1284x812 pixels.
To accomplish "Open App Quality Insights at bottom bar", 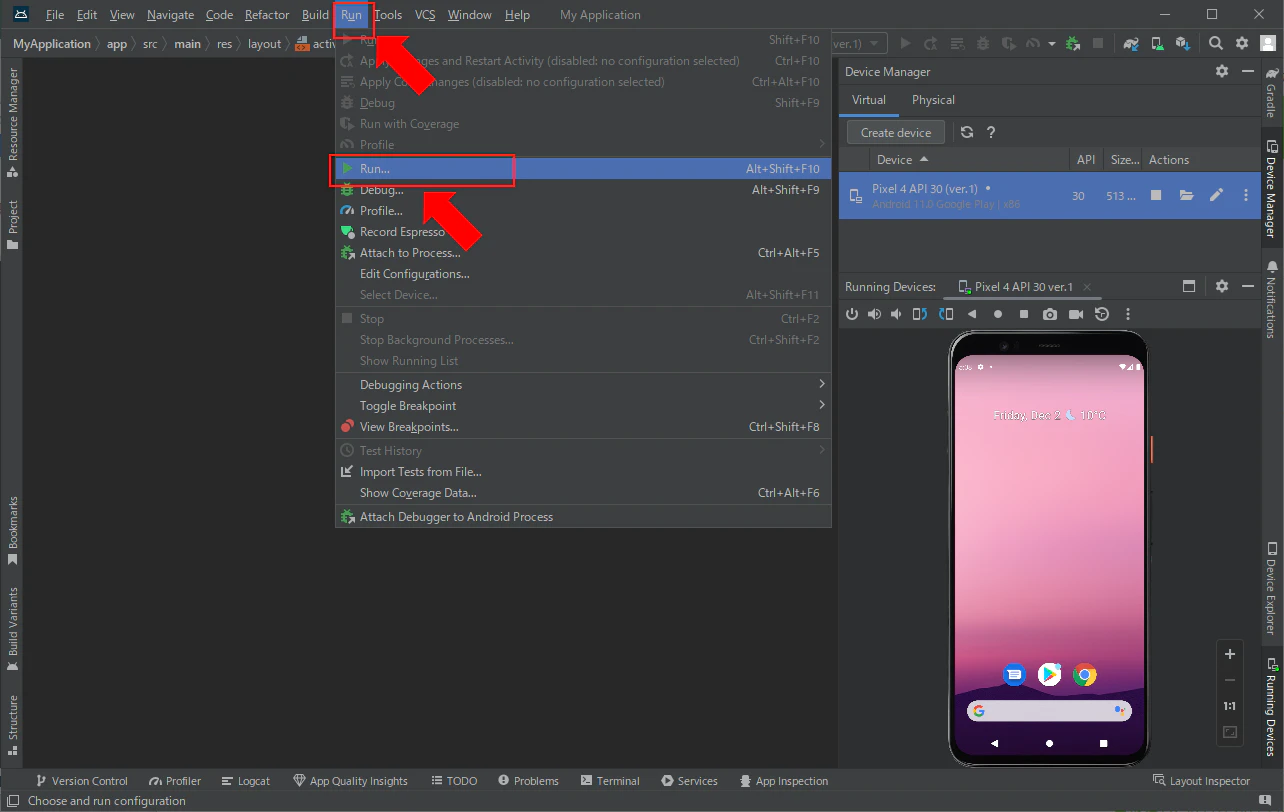I will tap(350, 781).
